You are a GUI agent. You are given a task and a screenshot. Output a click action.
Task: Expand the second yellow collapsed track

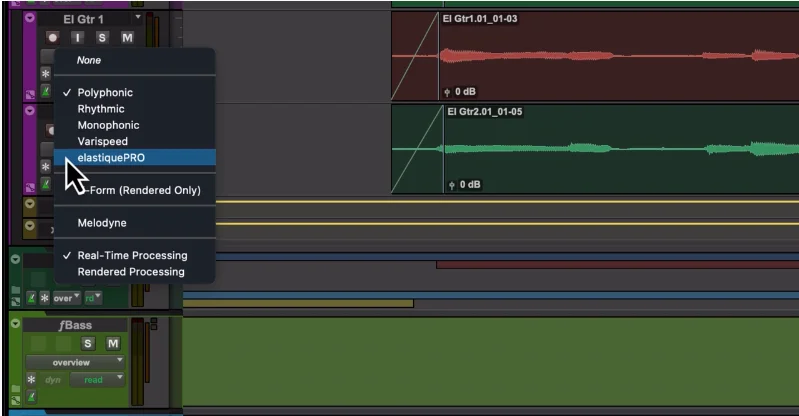(30, 225)
